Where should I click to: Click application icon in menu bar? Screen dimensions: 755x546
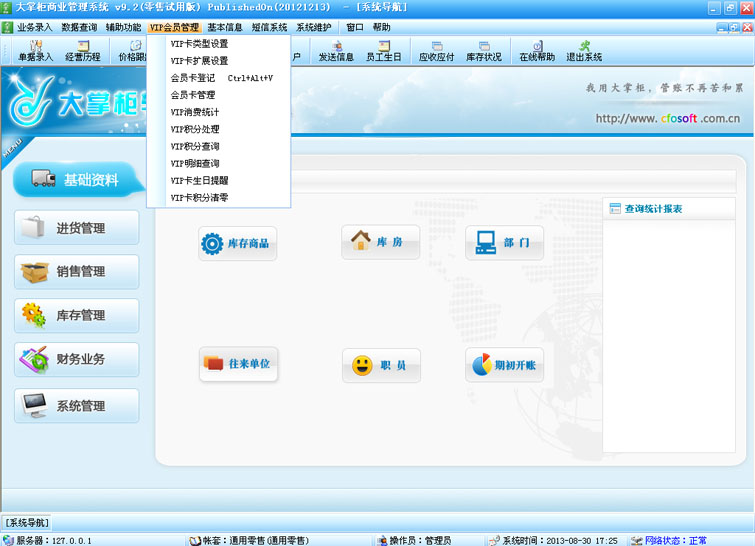pos(7,27)
